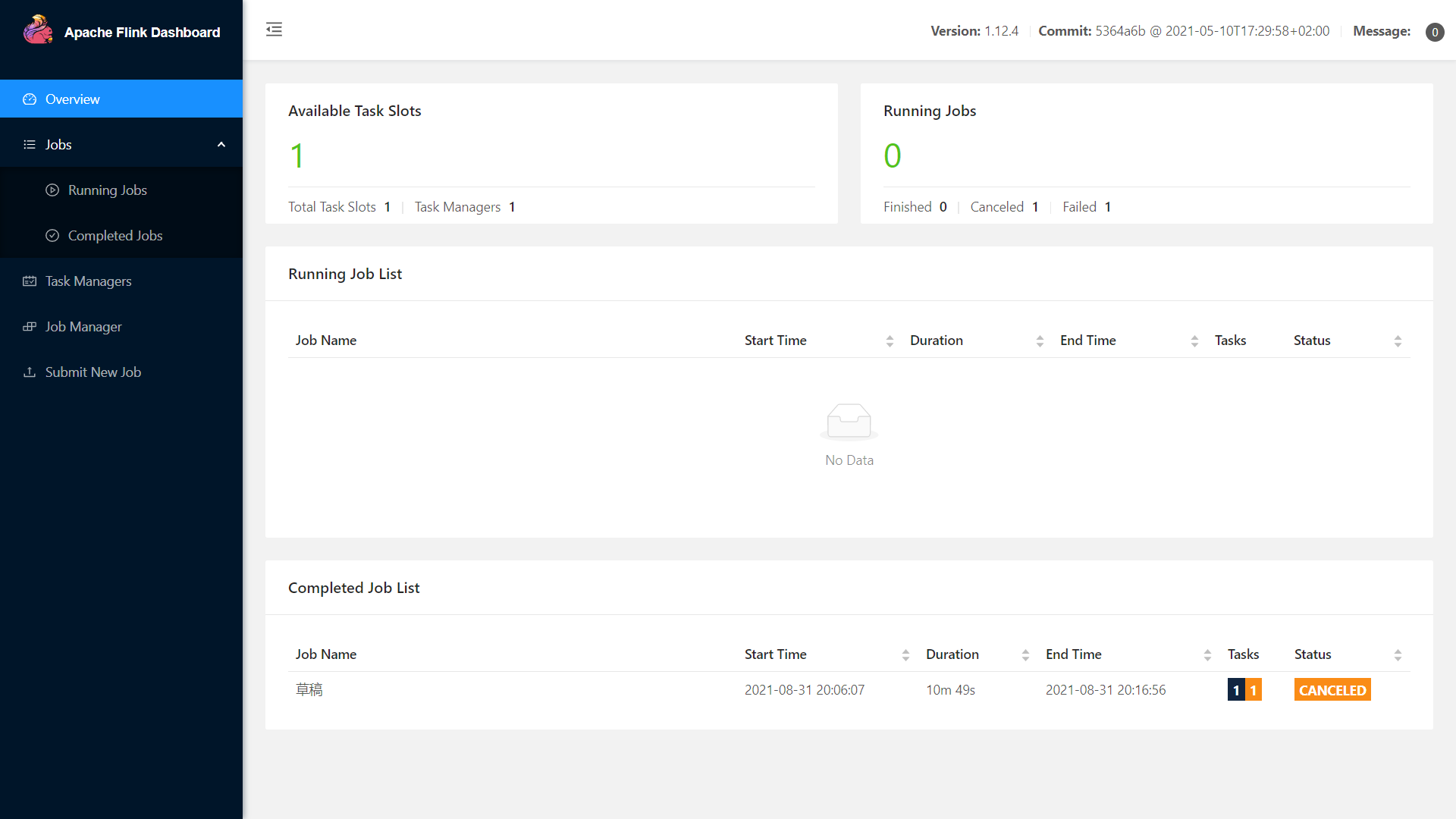
Task: Open the 草稿 job entry
Action: click(309, 690)
